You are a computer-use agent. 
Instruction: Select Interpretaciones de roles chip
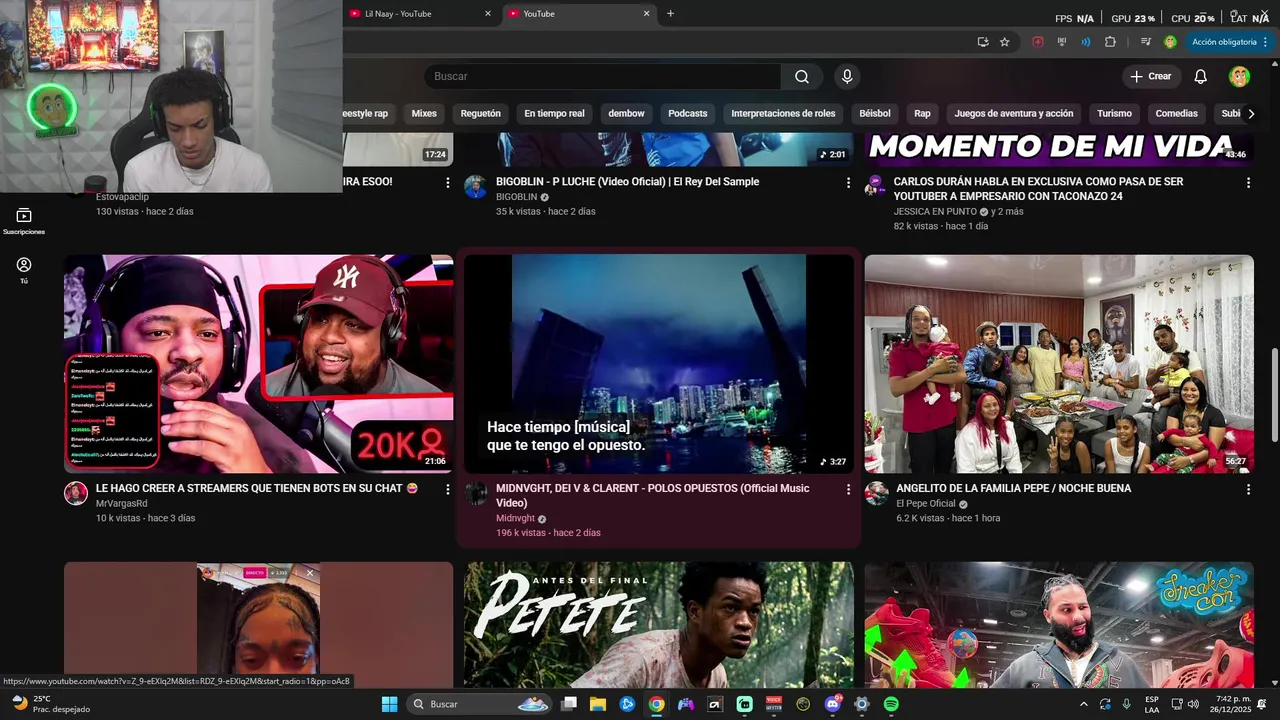tap(783, 114)
